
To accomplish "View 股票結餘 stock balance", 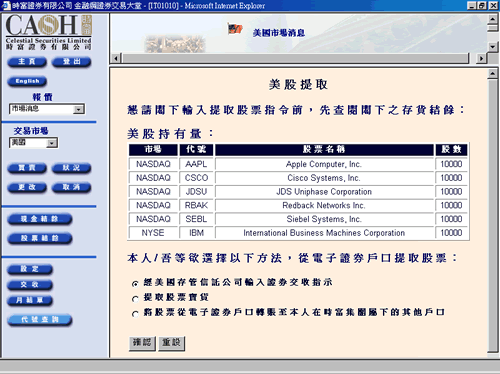I will pos(40,238).
